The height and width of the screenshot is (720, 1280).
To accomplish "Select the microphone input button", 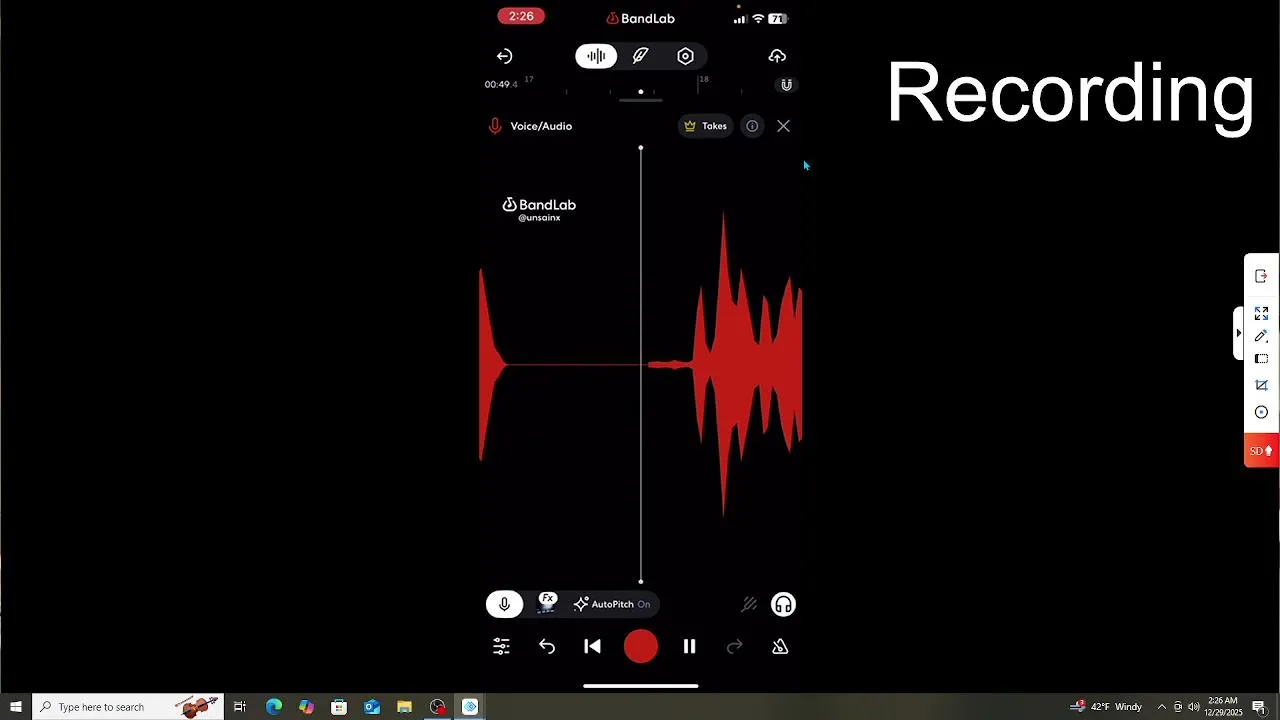I will coord(504,604).
